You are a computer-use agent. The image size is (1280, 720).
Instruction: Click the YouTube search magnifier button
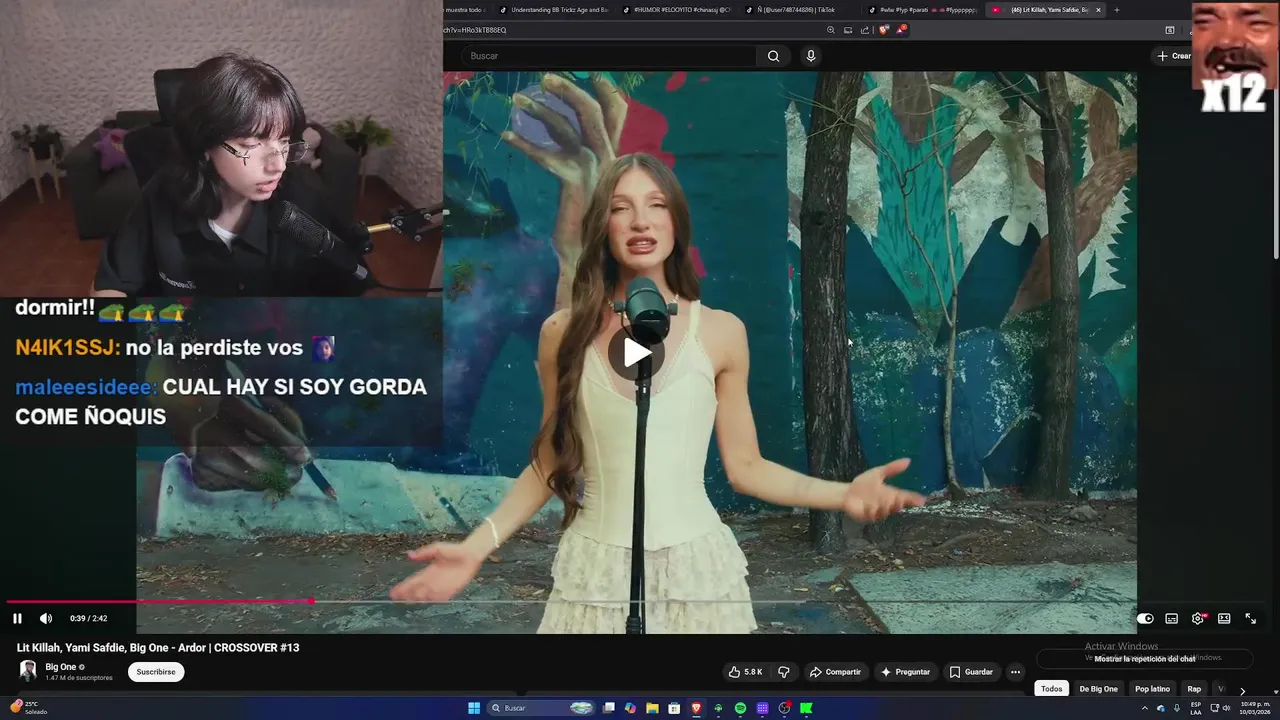click(x=773, y=56)
